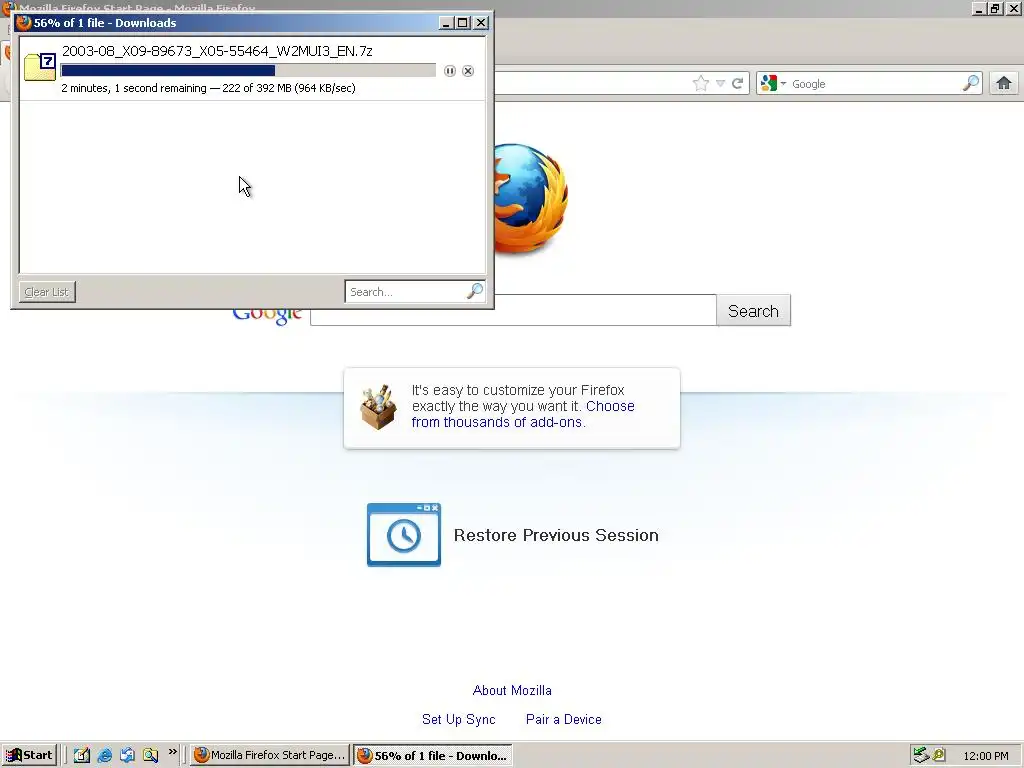Click the Firefox logo on start page
The width and height of the screenshot is (1024, 768).
[x=530, y=199]
